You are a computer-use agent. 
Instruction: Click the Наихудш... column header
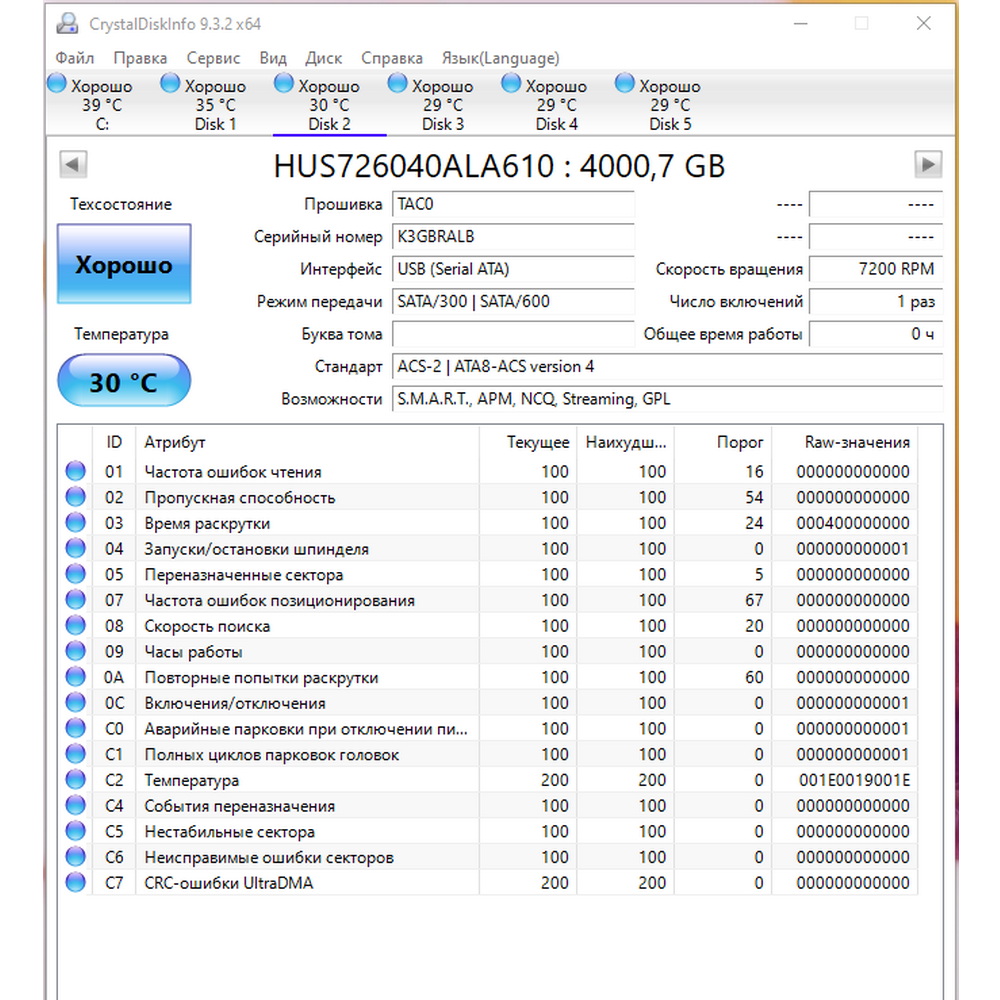click(626, 442)
